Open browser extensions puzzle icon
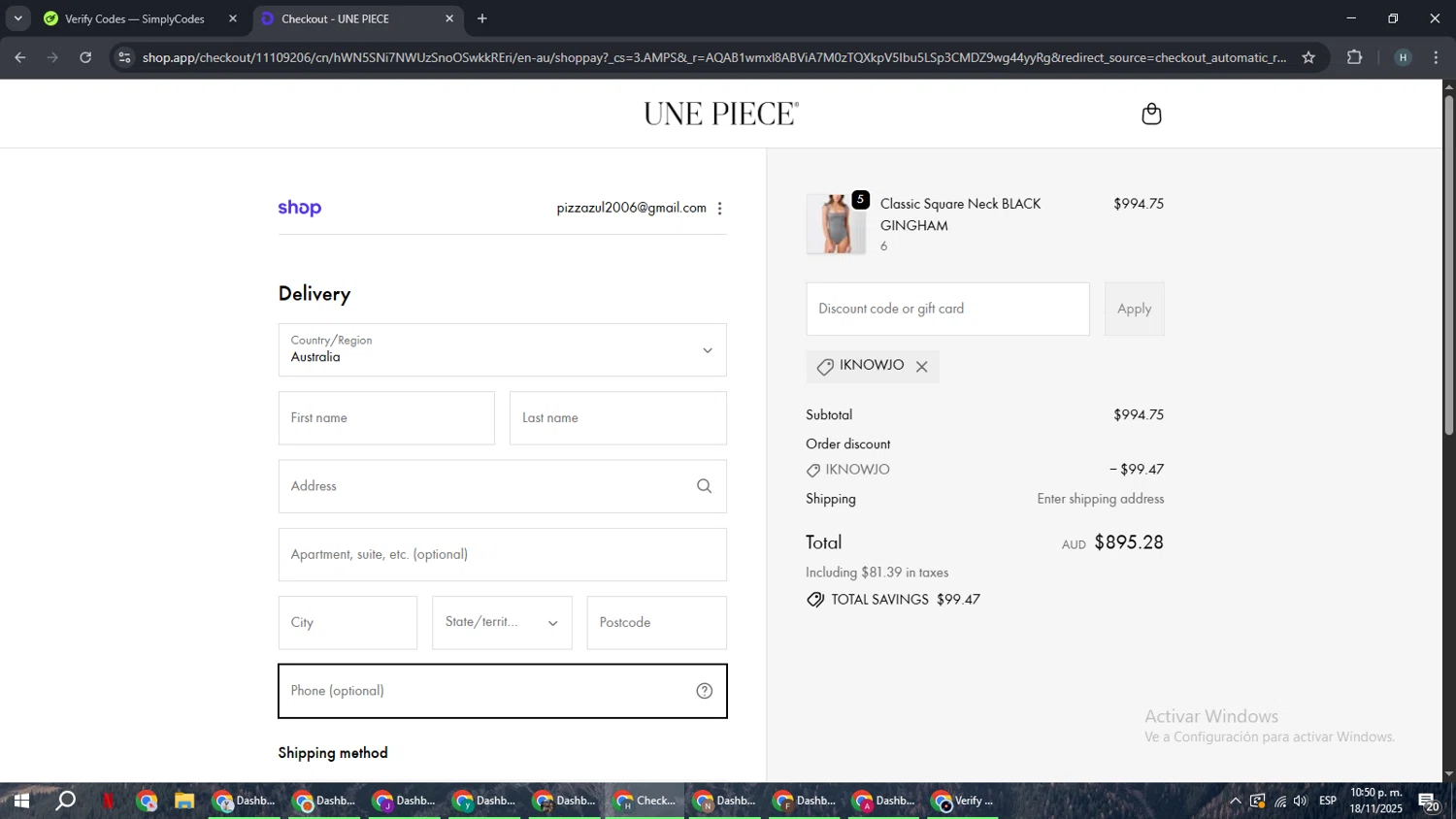This screenshot has height=819, width=1456. click(1355, 57)
